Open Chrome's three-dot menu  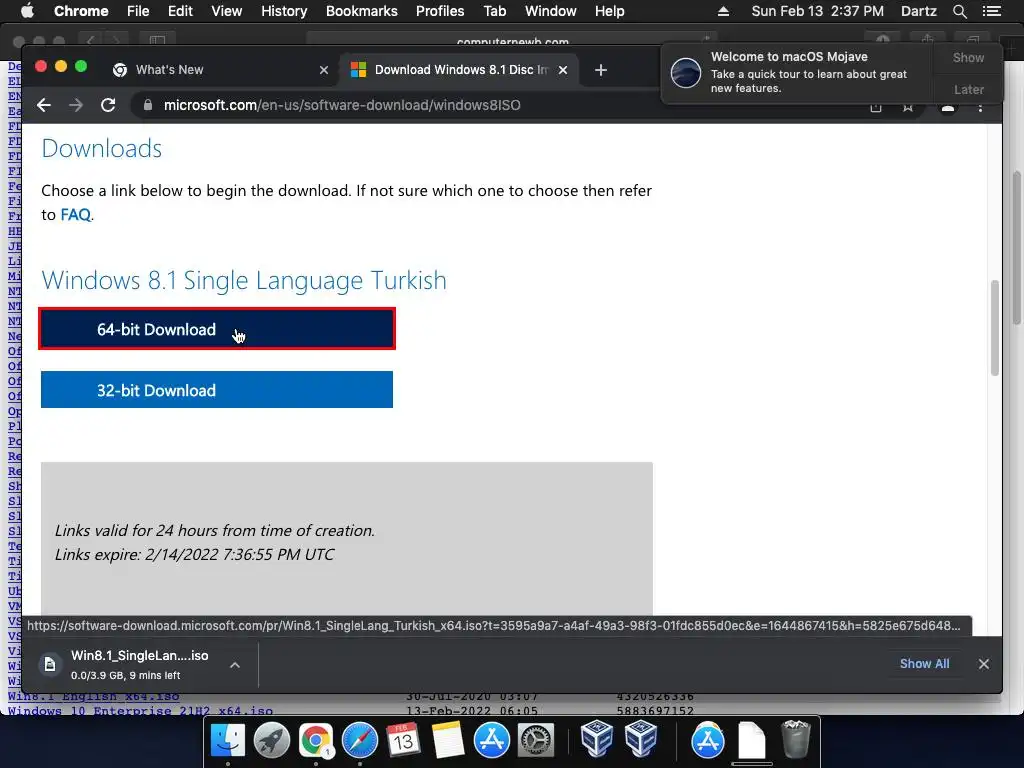click(980, 108)
